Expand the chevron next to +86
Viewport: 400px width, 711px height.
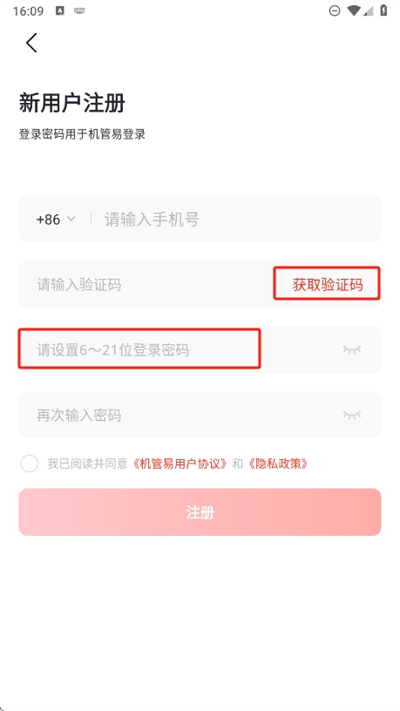click(71, 219)
